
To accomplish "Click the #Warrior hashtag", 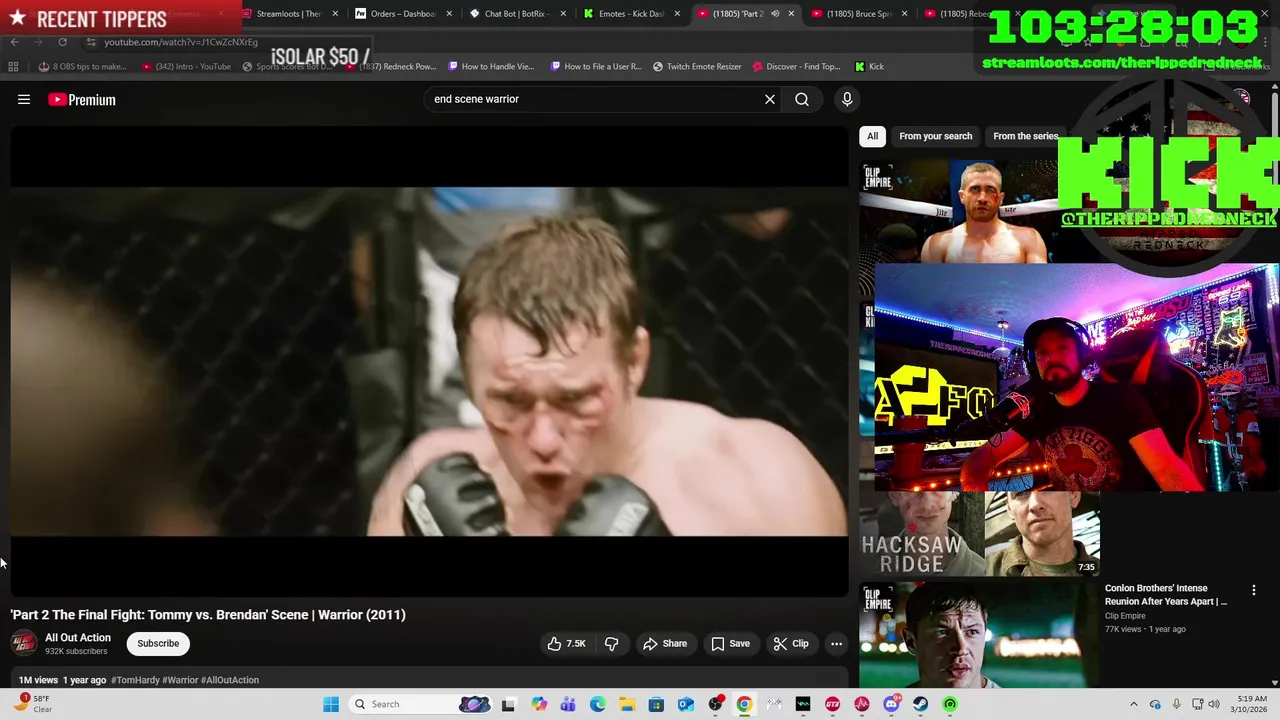I will click(180, 680).
